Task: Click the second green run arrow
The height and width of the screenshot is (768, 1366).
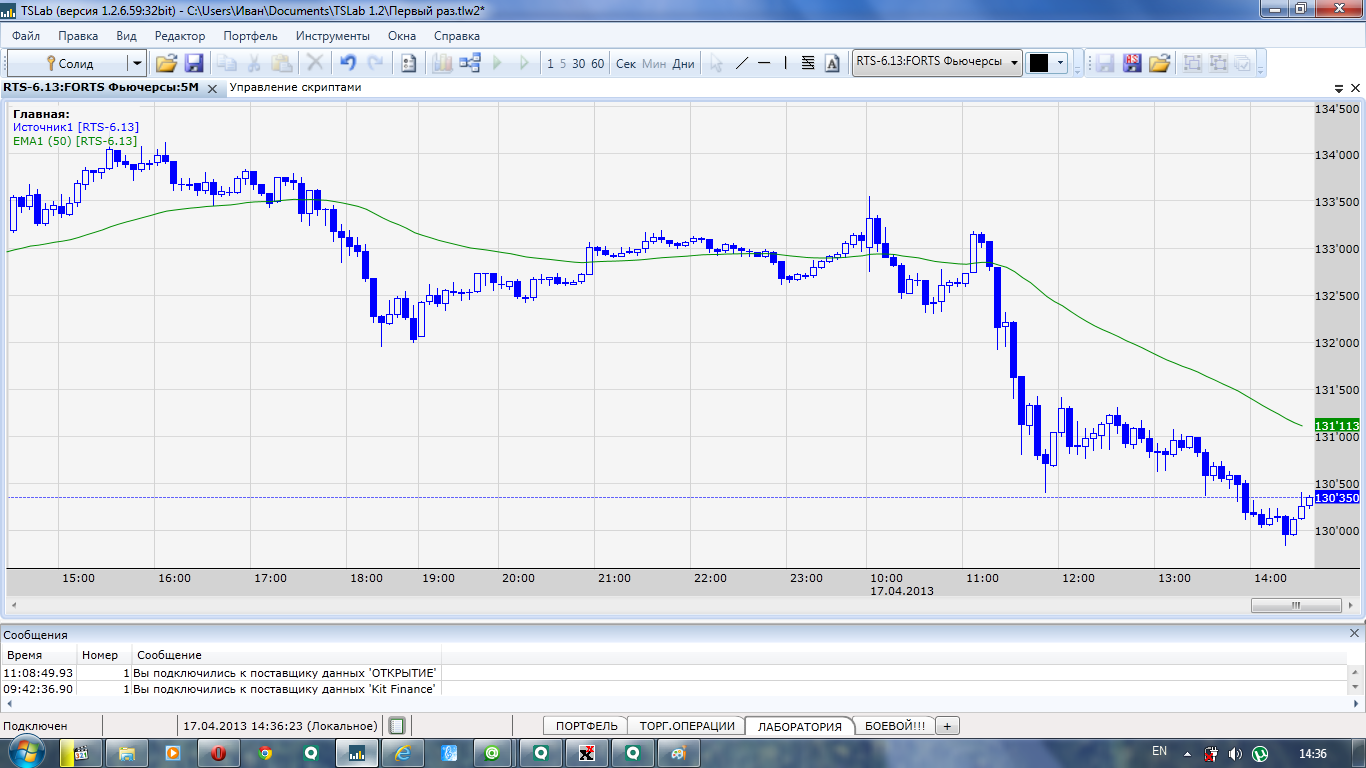Action: 524,63
